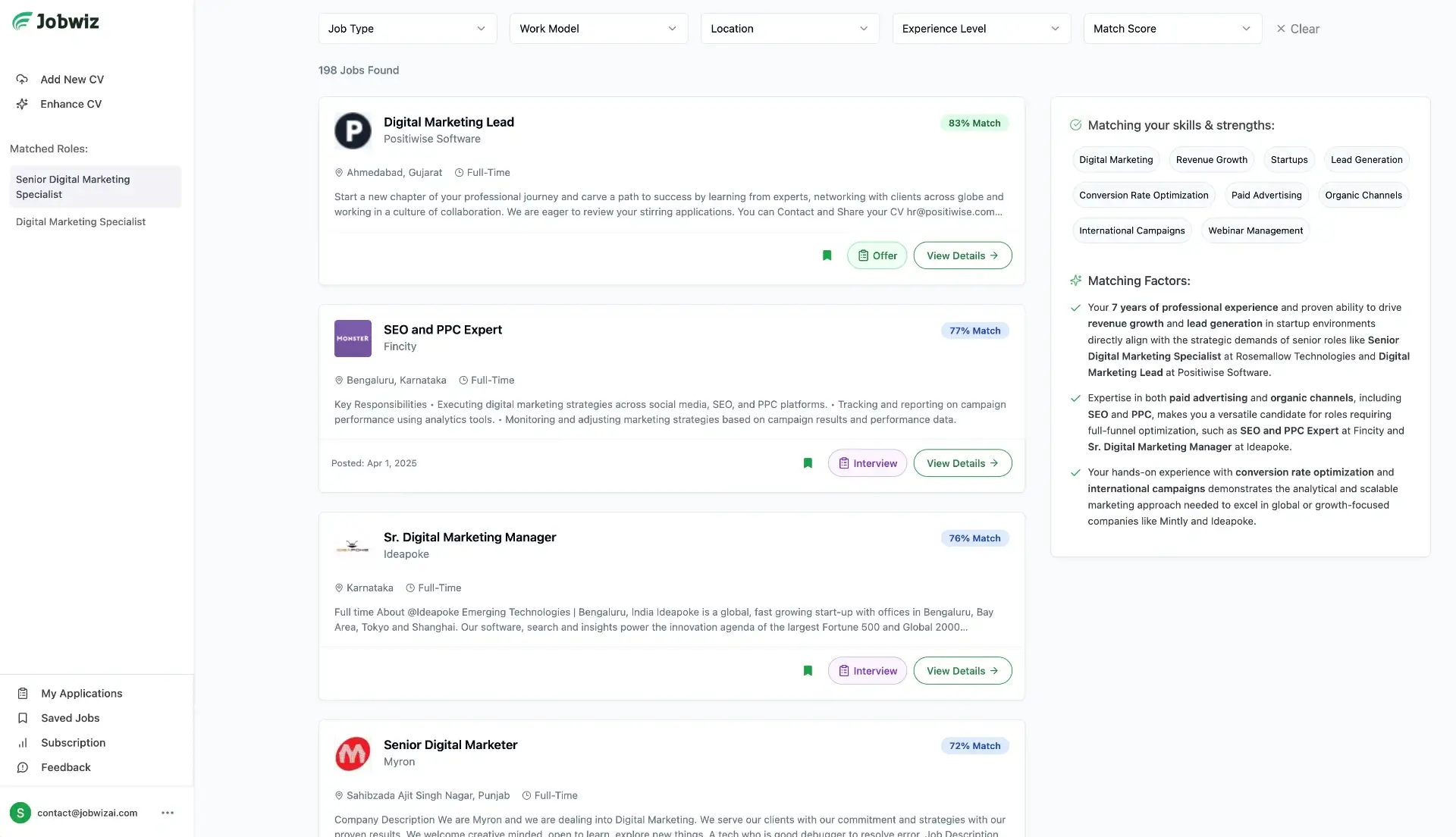Viewport: 1456px width, 837px height.
Task: Click the Positiwise Software company logo
Action: click(353, 130)
